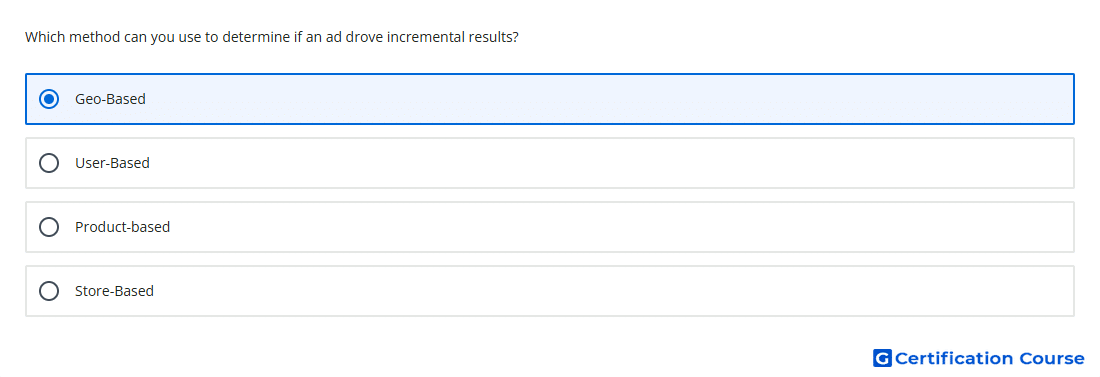Click the Geo-Based label text
The image size is (1100, 377).
pyautogui.click(x=110, y=99)
